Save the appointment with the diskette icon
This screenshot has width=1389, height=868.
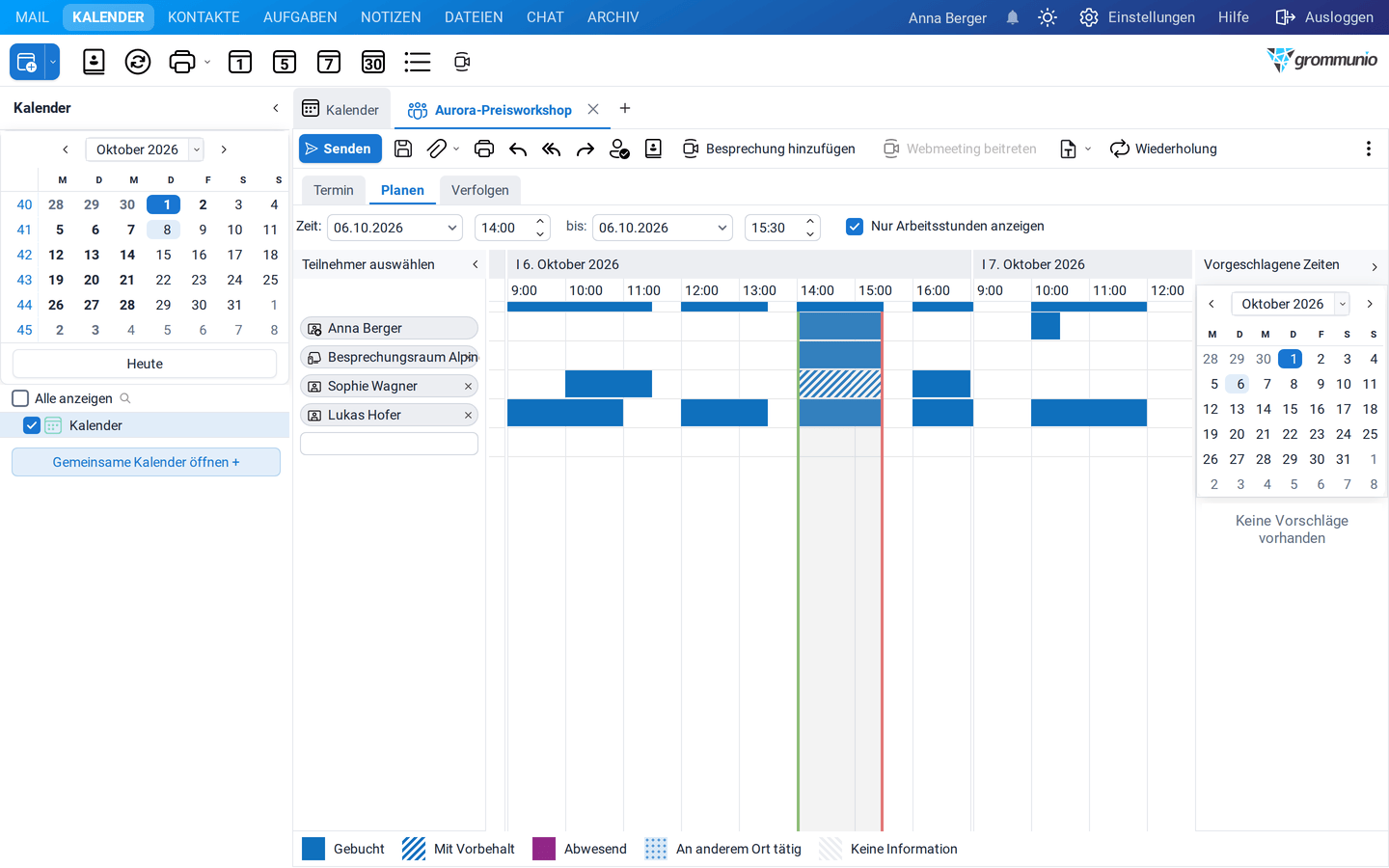tap(403, 149)
